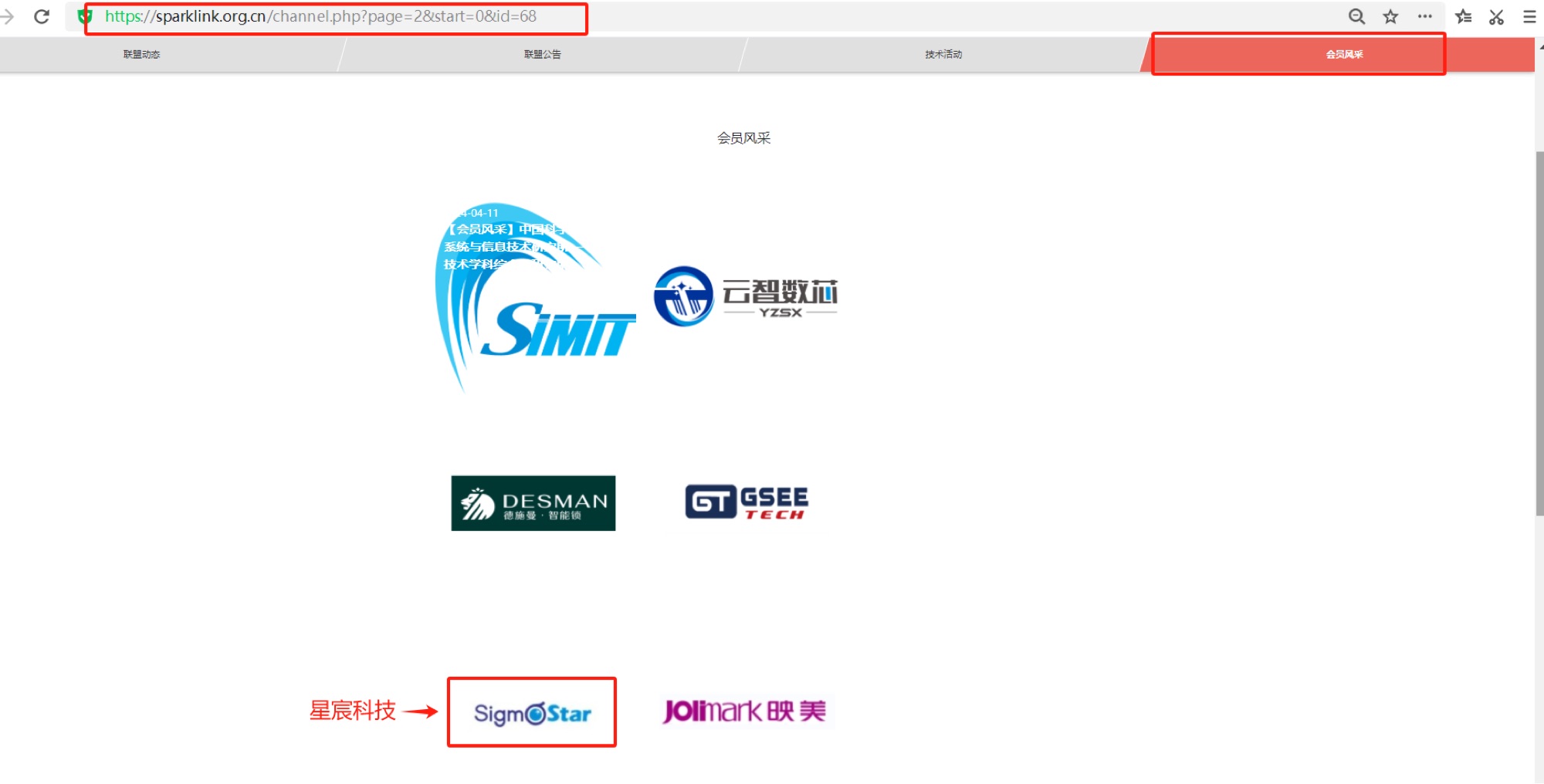Switch to the 联盟动态 tab
The width and height of the screenshot is (1544, 784).
point(141,54)
